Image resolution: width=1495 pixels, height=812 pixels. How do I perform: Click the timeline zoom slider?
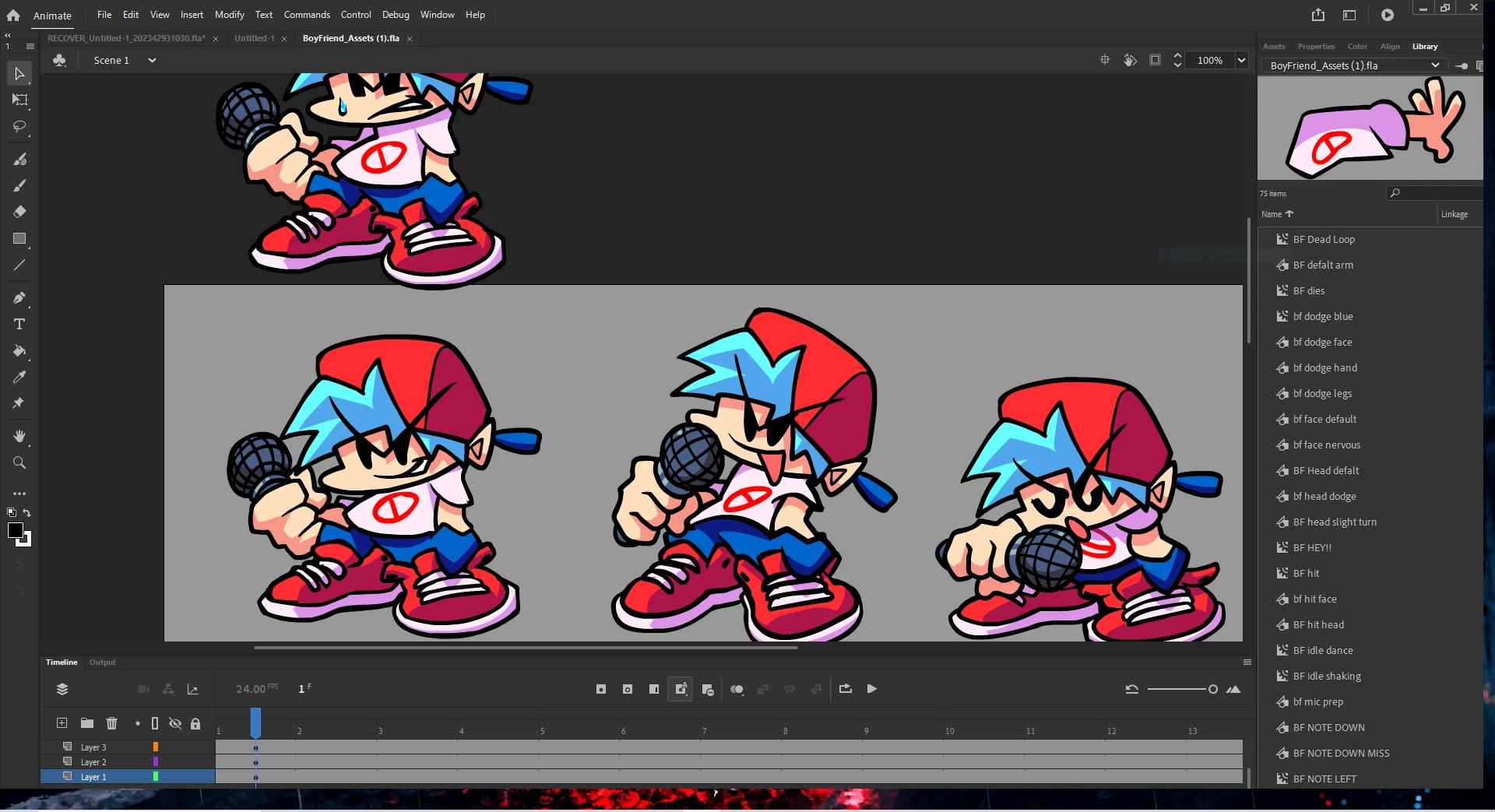(x=1182, y=689)
